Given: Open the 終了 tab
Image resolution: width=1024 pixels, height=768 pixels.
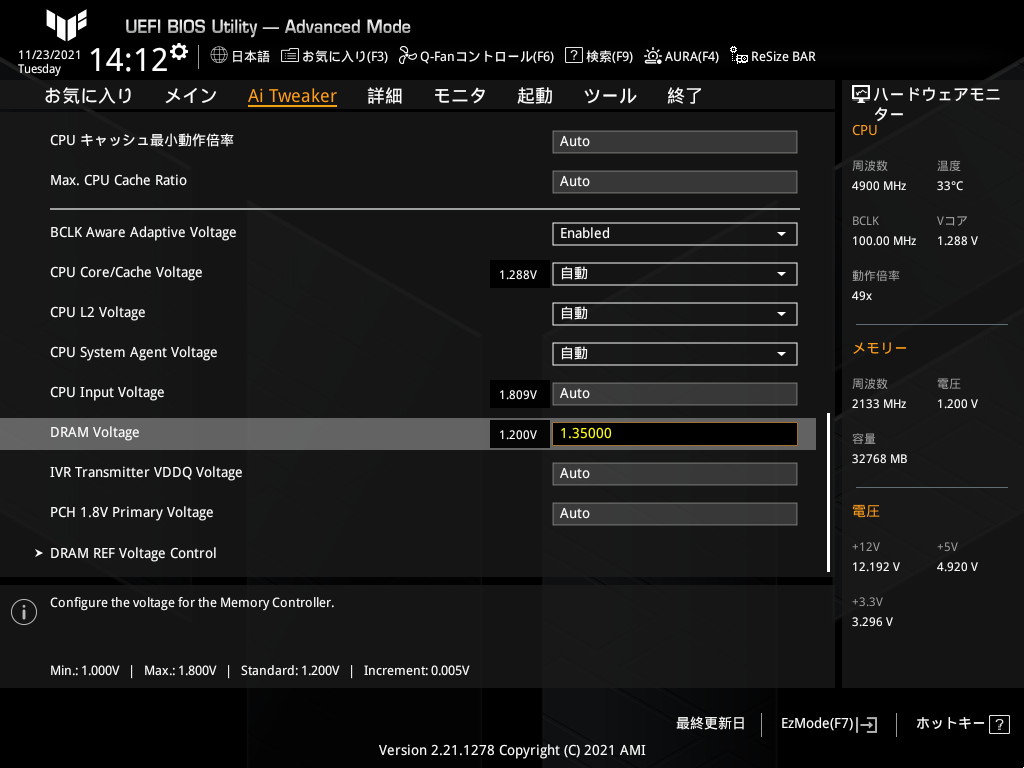Looking at the screenshot, I should coord(684,96).
